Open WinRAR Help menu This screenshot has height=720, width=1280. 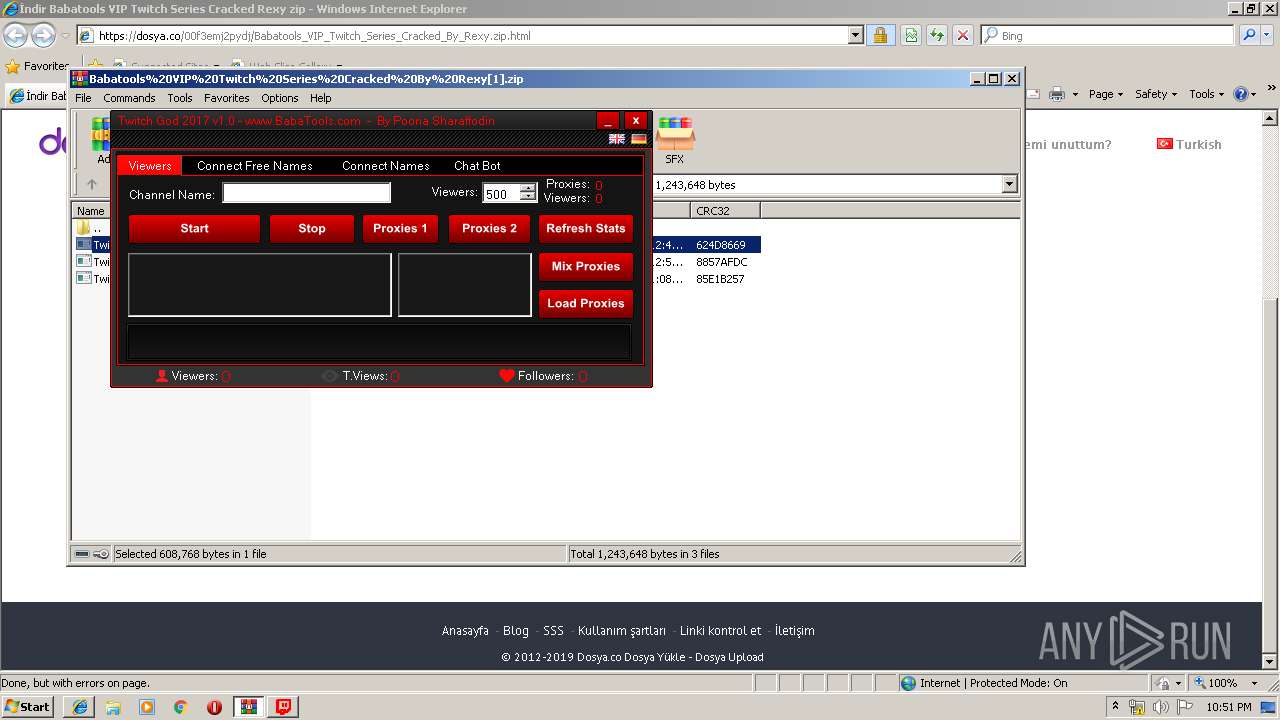tap(320, 98)
